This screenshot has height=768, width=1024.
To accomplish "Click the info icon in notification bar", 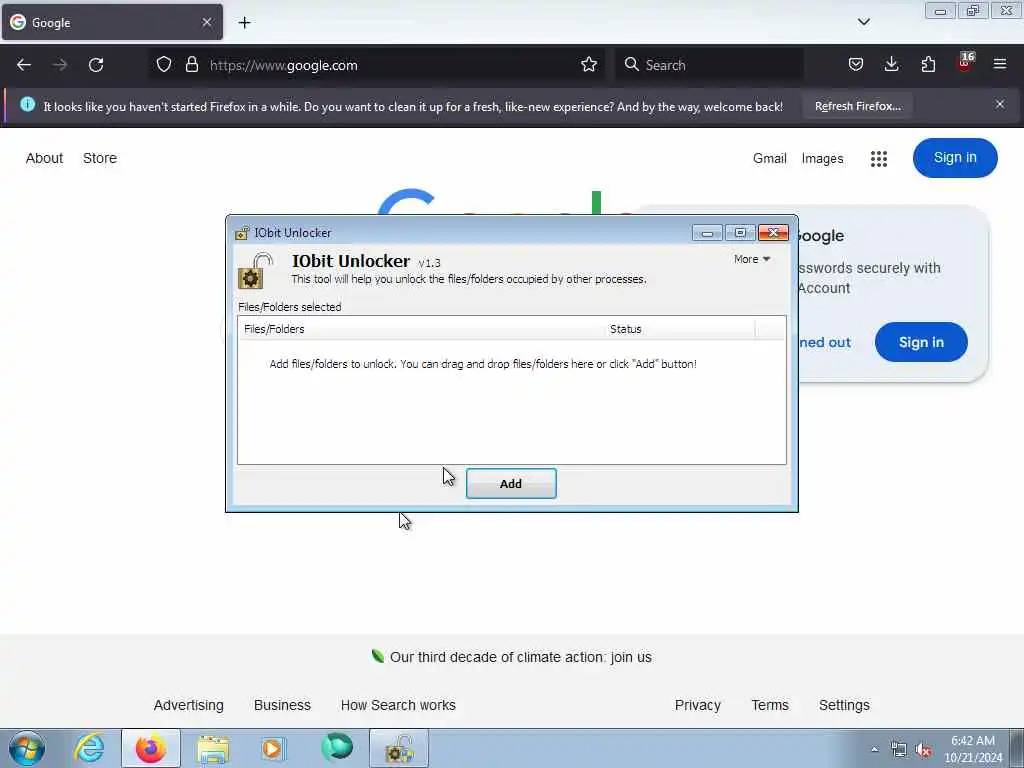I will [27, 104].
